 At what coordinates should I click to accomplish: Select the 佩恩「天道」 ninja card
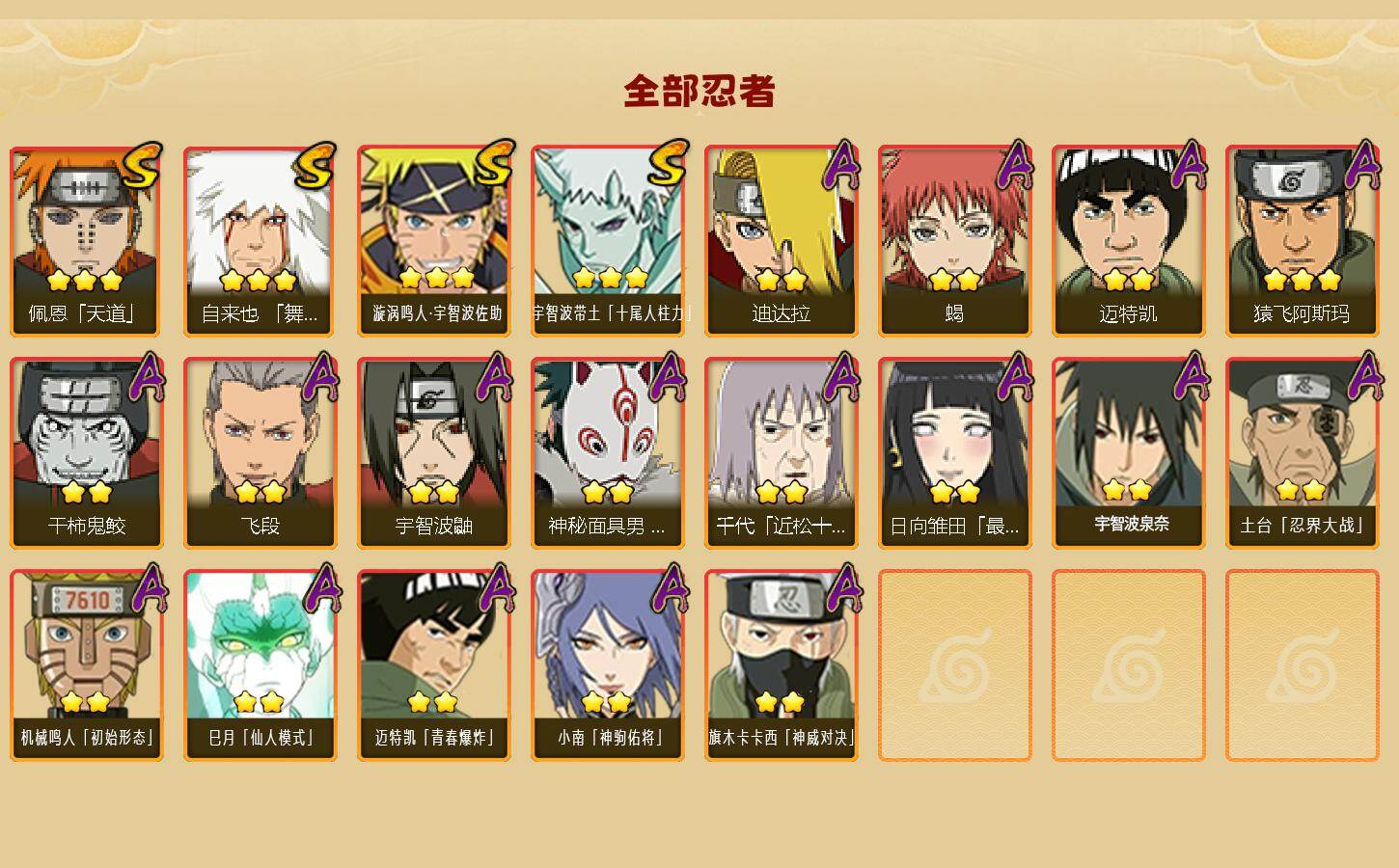86,241
